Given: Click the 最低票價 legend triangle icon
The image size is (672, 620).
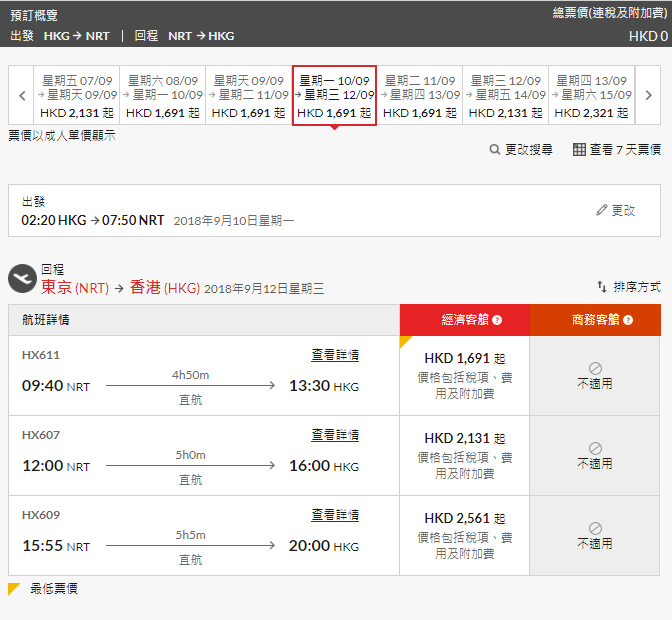Looking at the screenshot, I should (x=13, y=588).
